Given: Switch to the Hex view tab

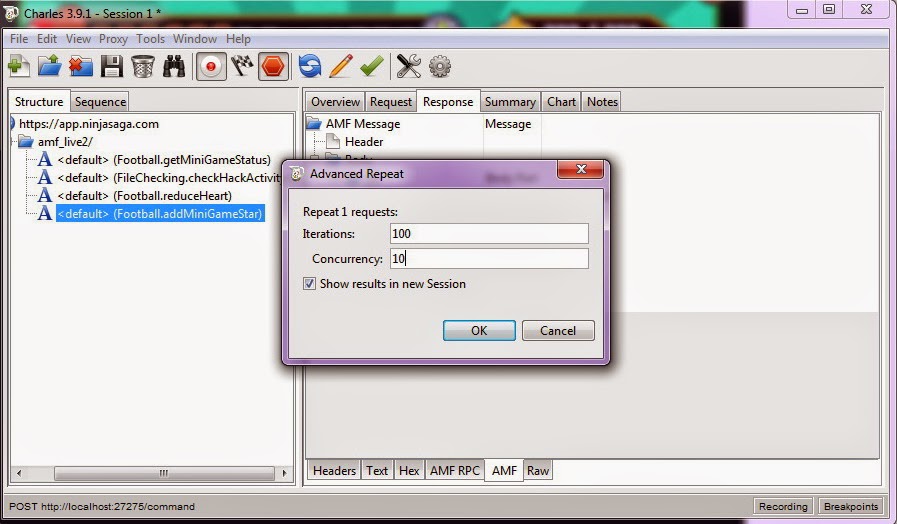Looking at the screenshot, I should (409, 470).
